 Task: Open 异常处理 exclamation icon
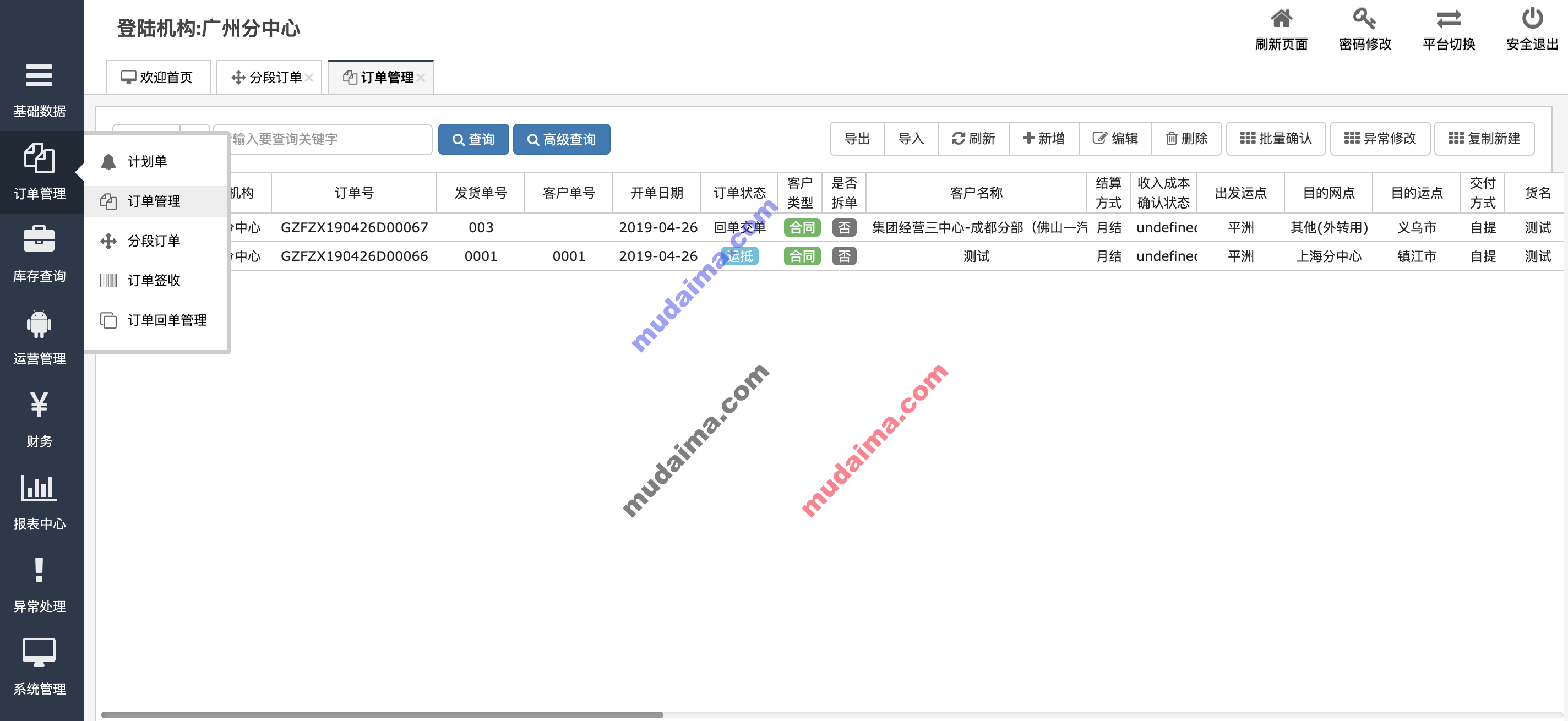pyautogui.click(x=39, y=570)
